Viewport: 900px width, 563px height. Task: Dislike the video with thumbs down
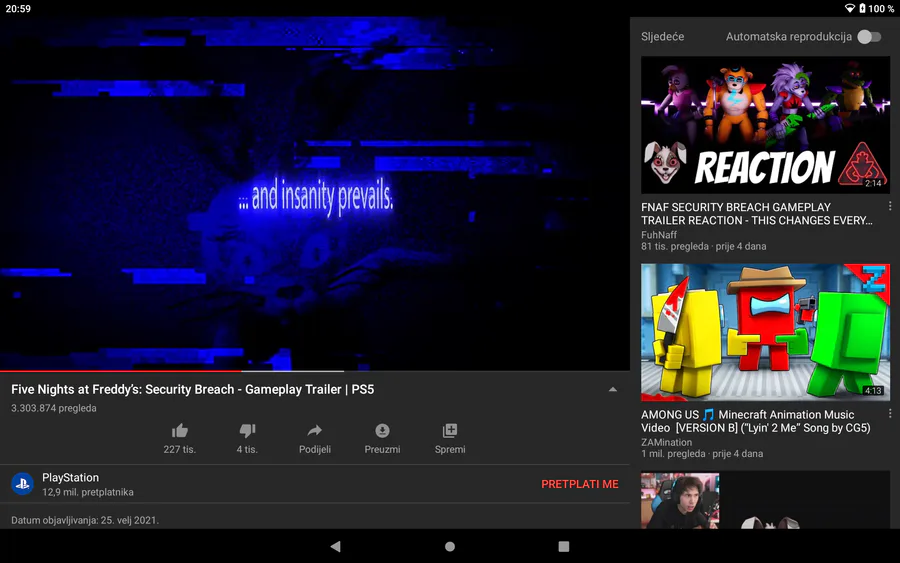point(247,430)
